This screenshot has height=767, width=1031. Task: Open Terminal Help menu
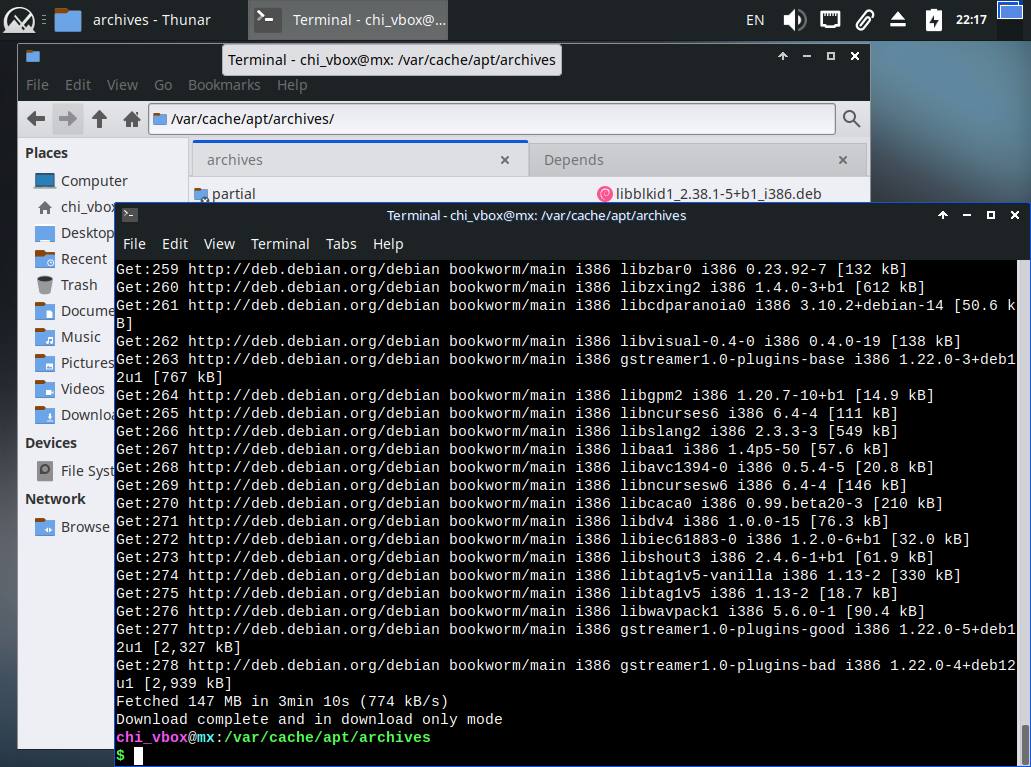pos(388,244)
